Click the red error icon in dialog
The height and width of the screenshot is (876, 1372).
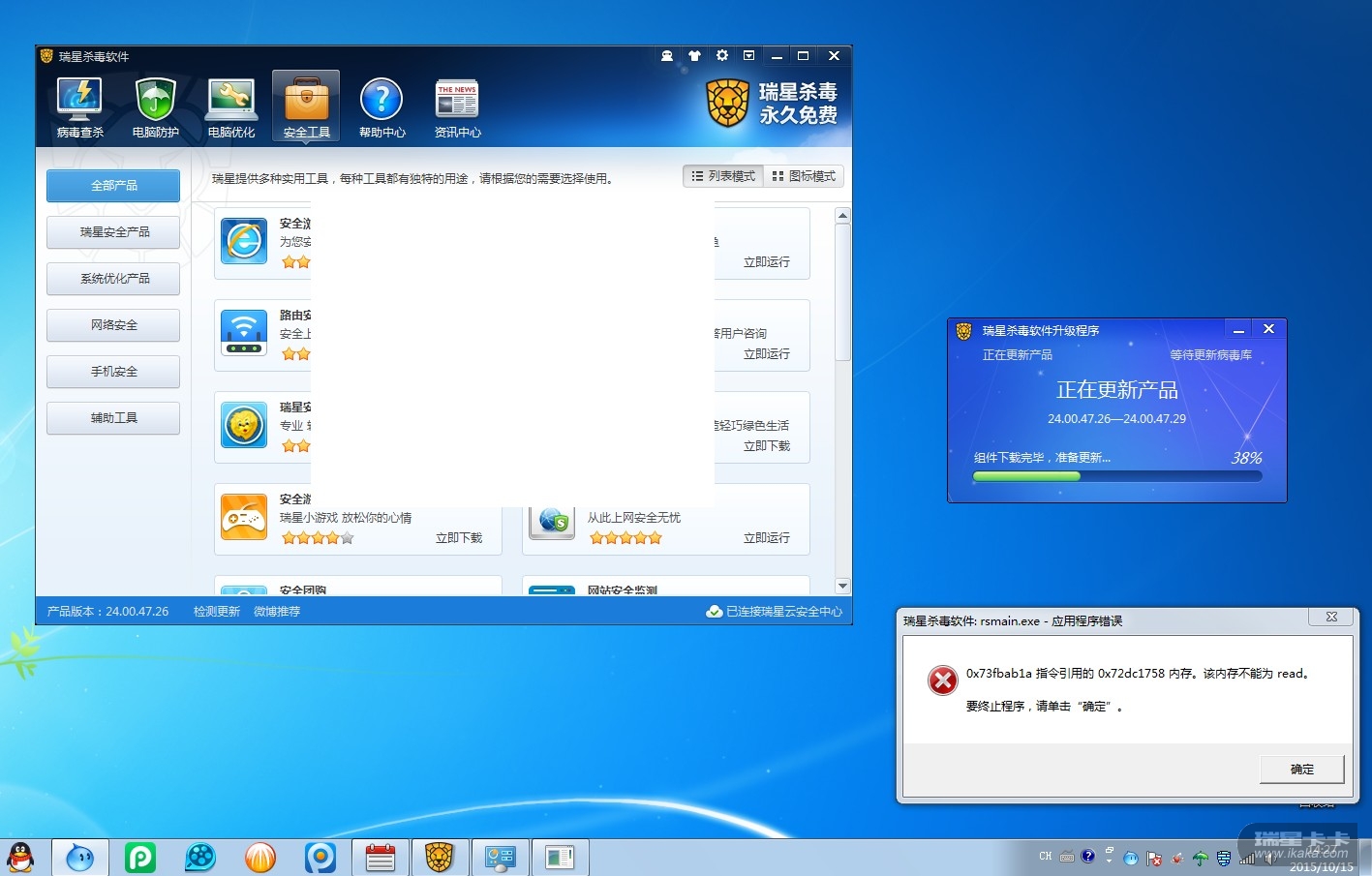(942, 680)
